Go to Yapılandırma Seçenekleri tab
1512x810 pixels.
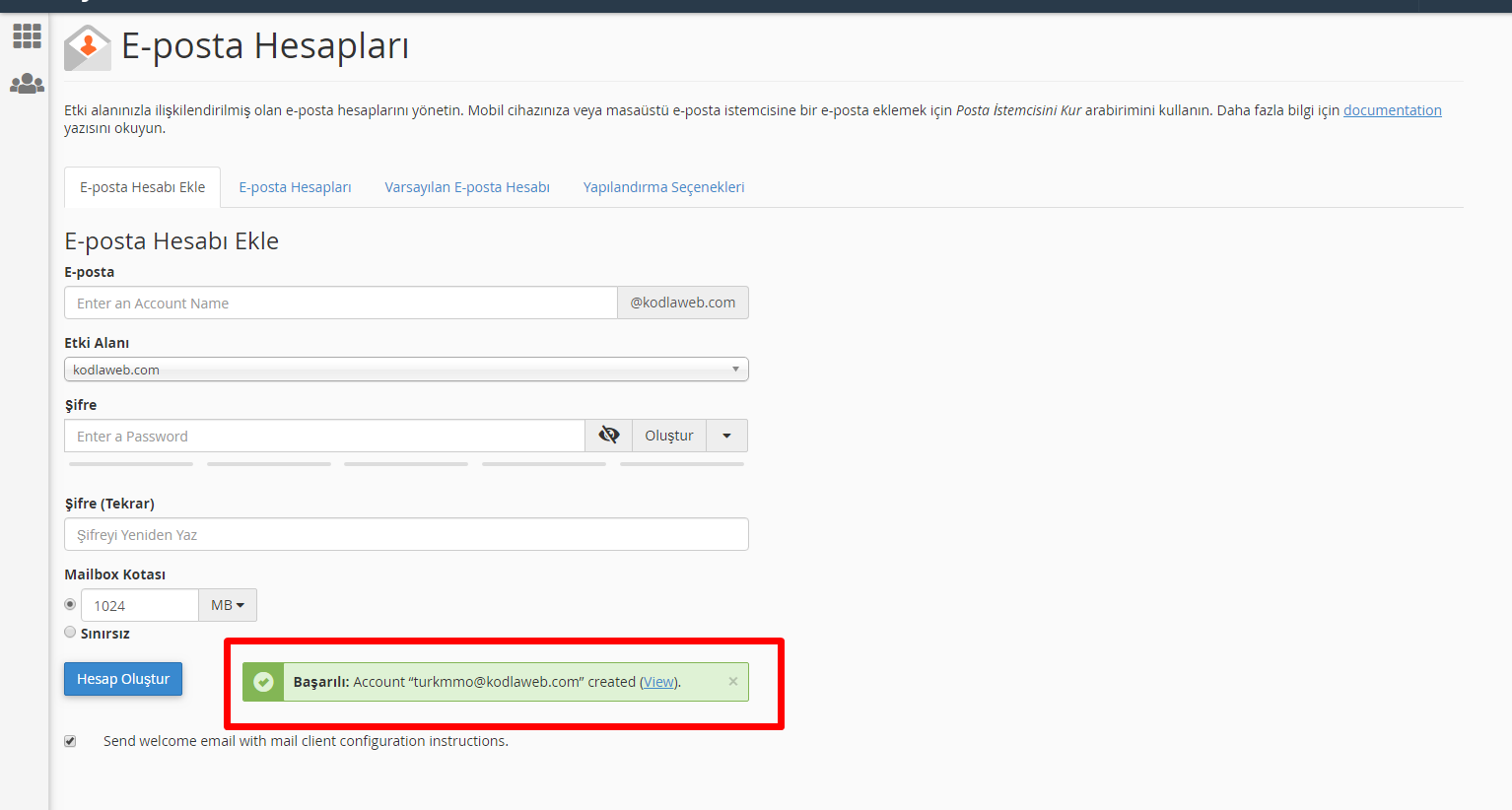tap(663, 187)
